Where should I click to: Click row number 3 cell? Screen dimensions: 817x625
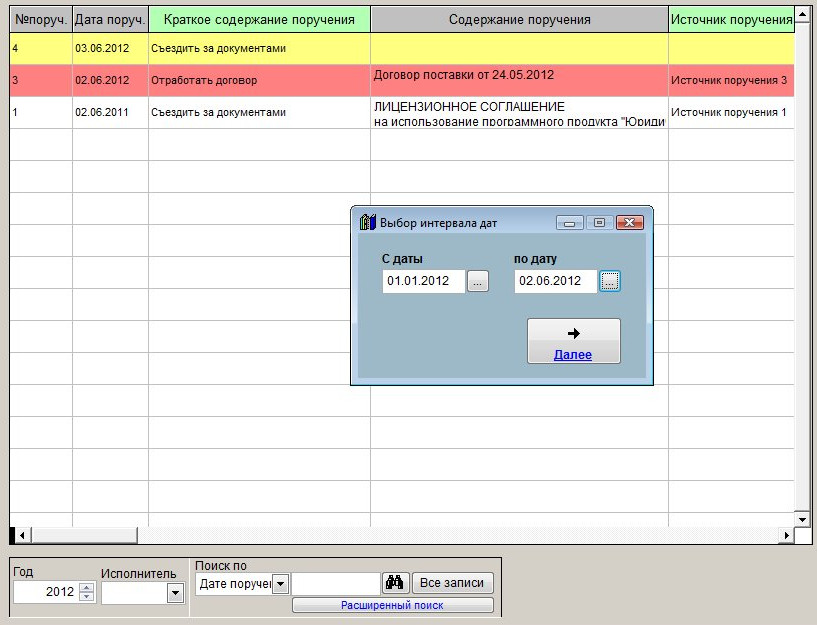(x=41, y=80)
